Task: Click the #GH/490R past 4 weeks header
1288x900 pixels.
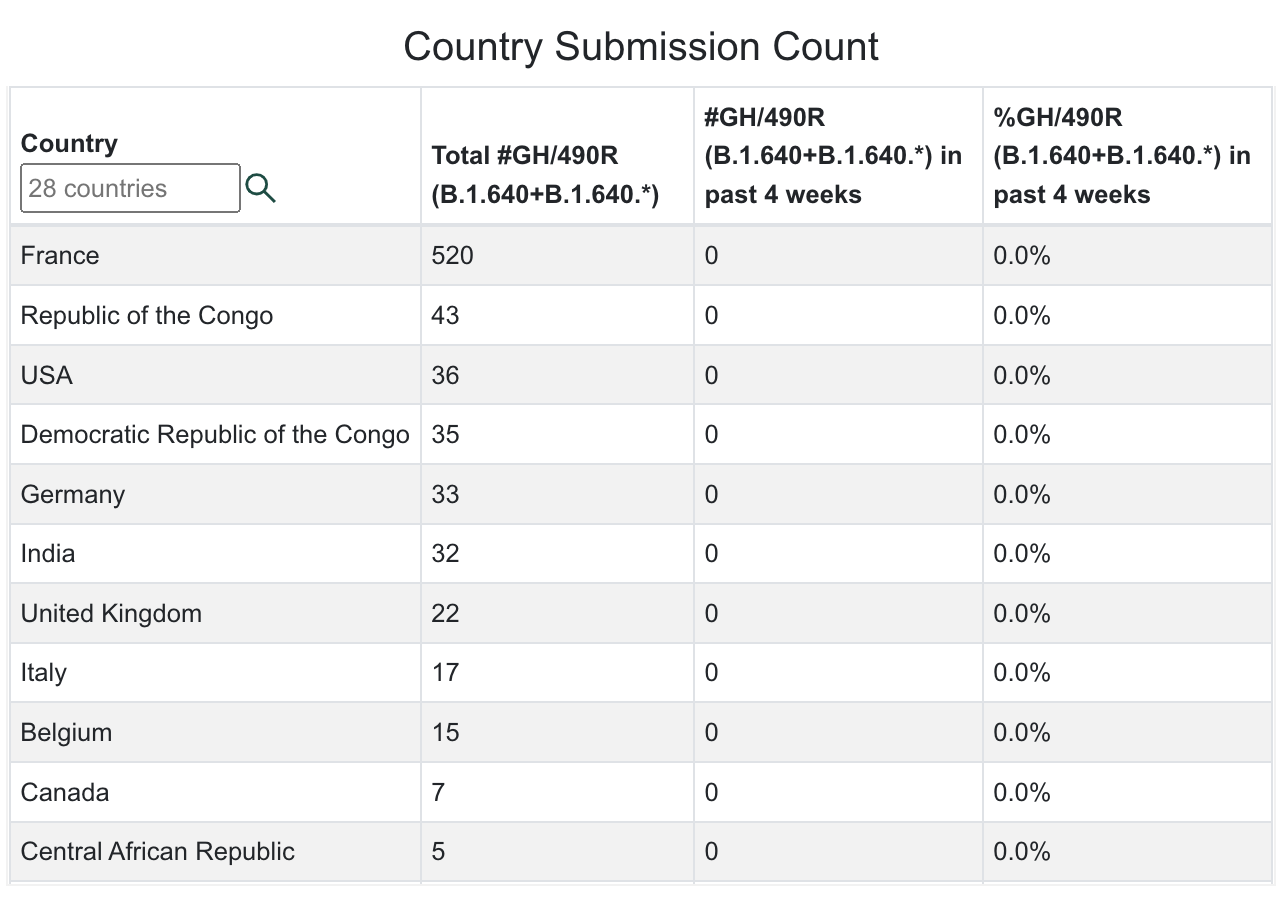Action: (833, 156)
